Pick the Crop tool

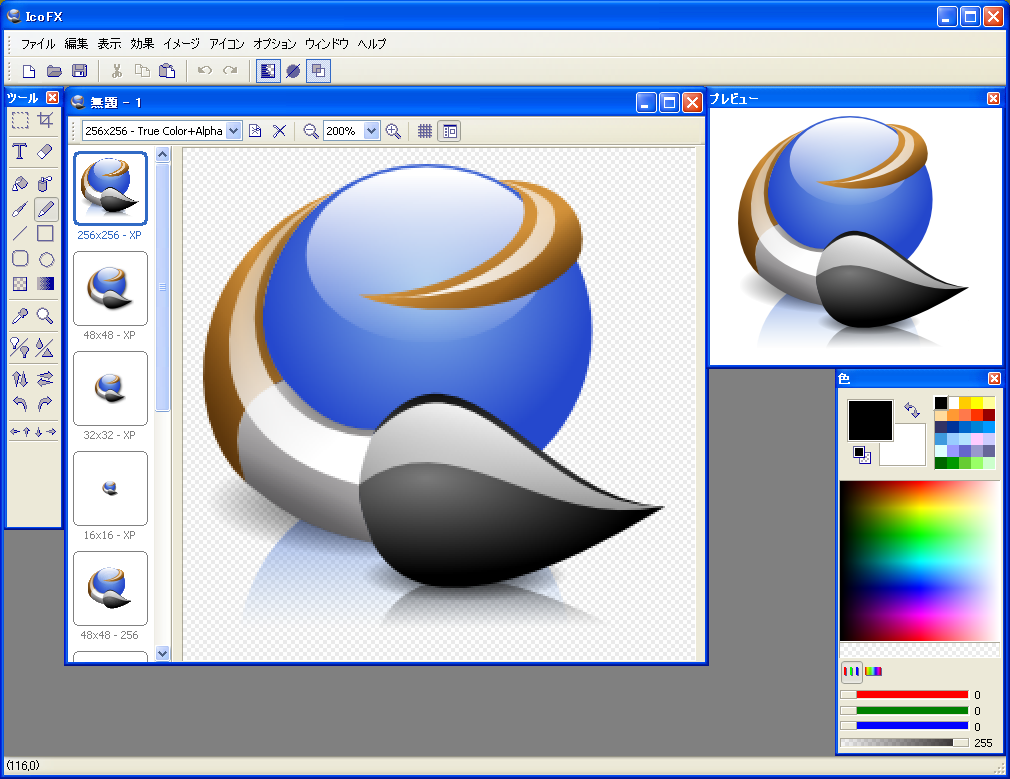pyautogui.click(x=45, y=121)
